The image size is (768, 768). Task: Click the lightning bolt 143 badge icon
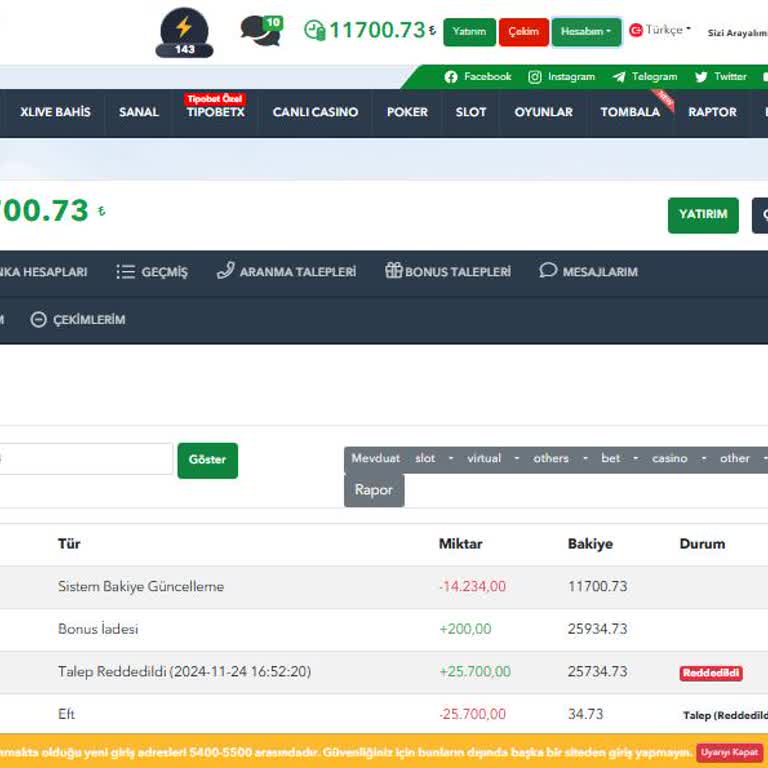(x=184, y=30)
